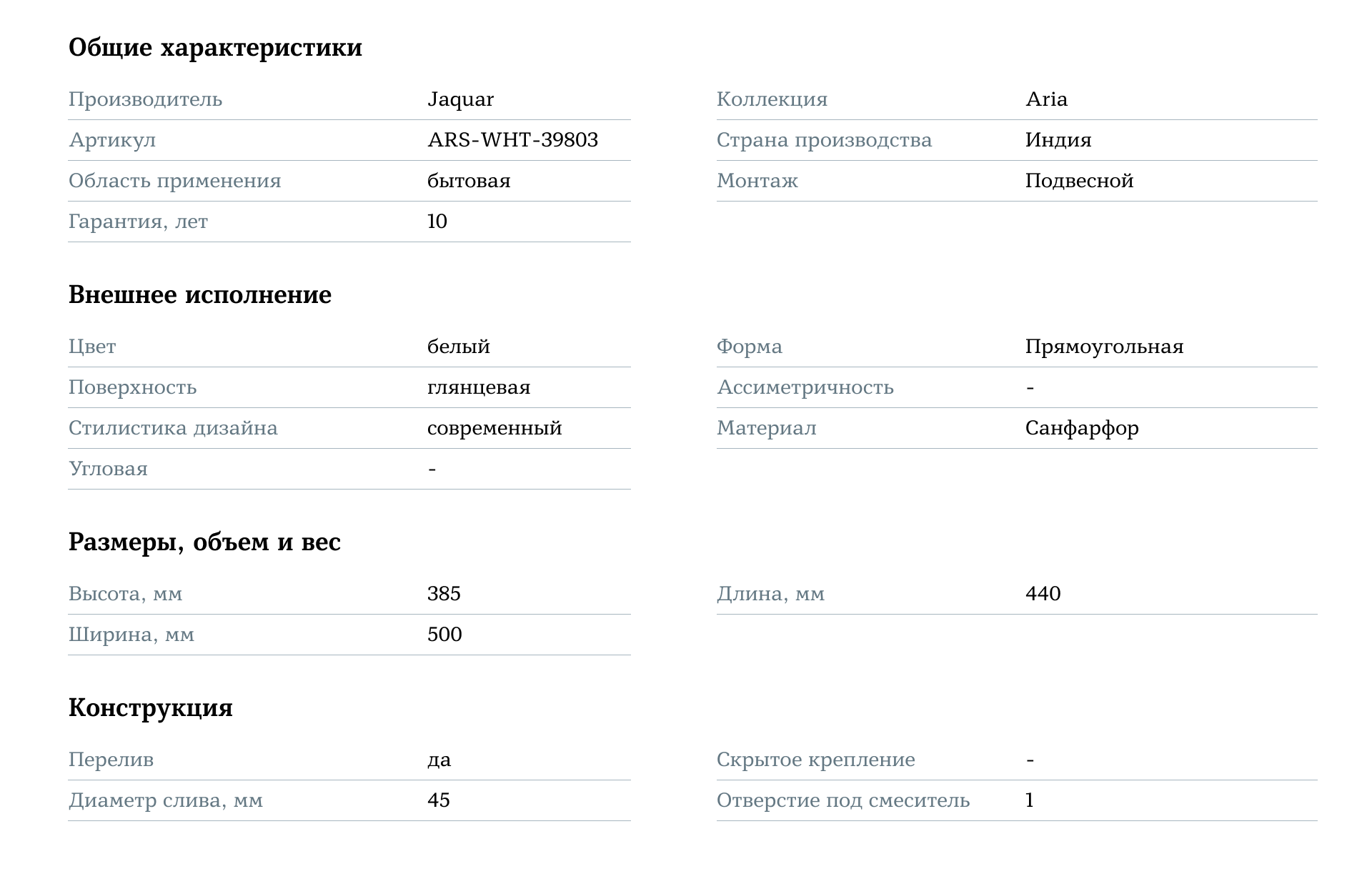Click the collection value "Aria"
Viewport: 1372px width, 884px height.
[1046, 99]
